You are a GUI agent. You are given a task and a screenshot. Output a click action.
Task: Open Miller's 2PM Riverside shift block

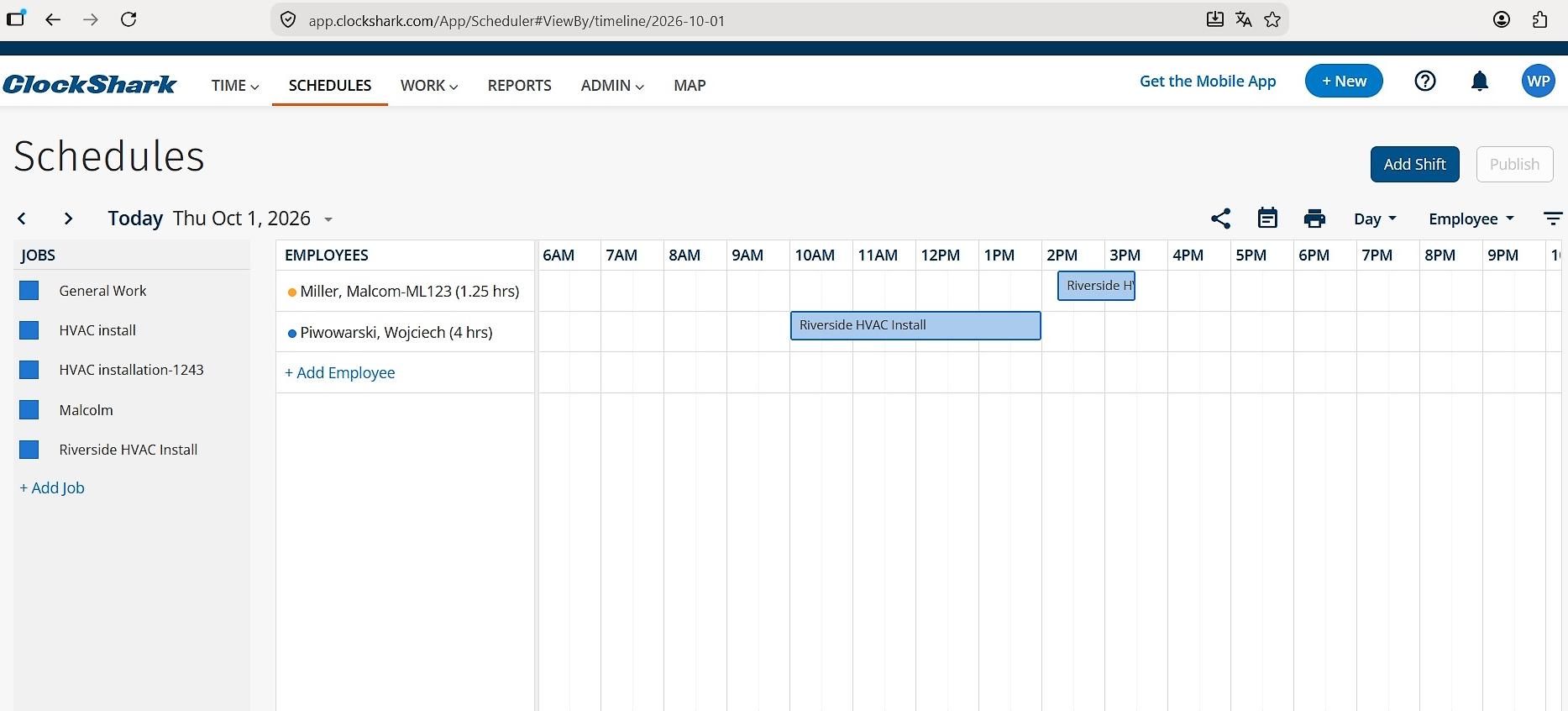coord(1096,286)
